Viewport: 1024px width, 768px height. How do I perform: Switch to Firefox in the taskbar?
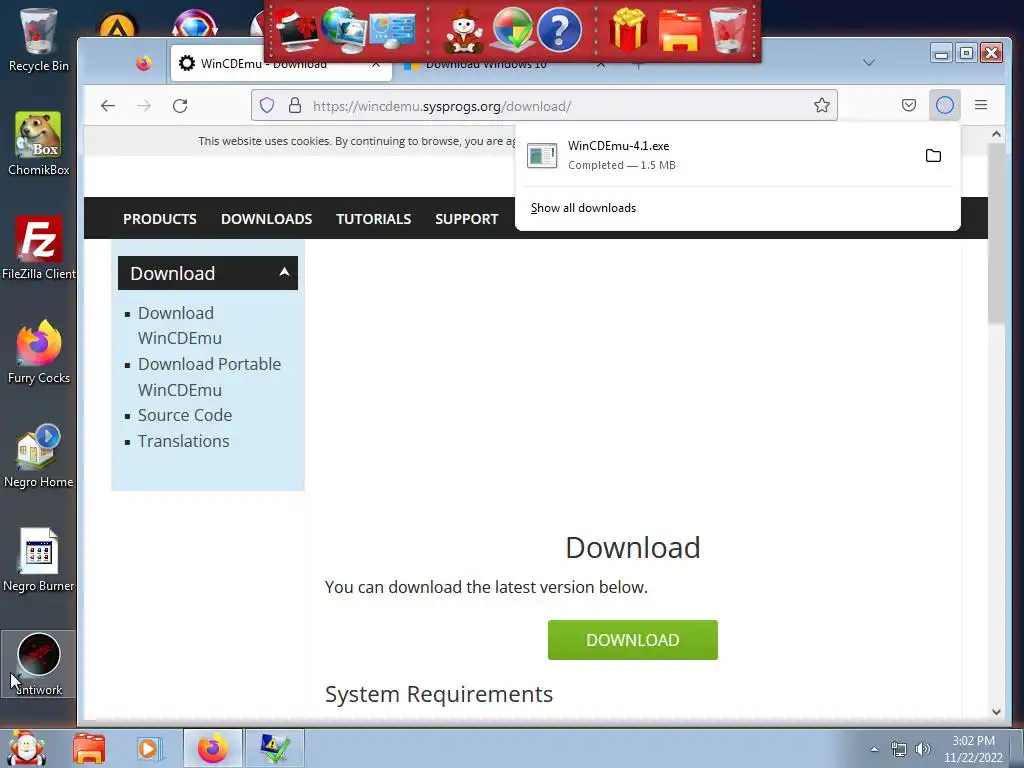pyautogui.click(x=212, y=748)
